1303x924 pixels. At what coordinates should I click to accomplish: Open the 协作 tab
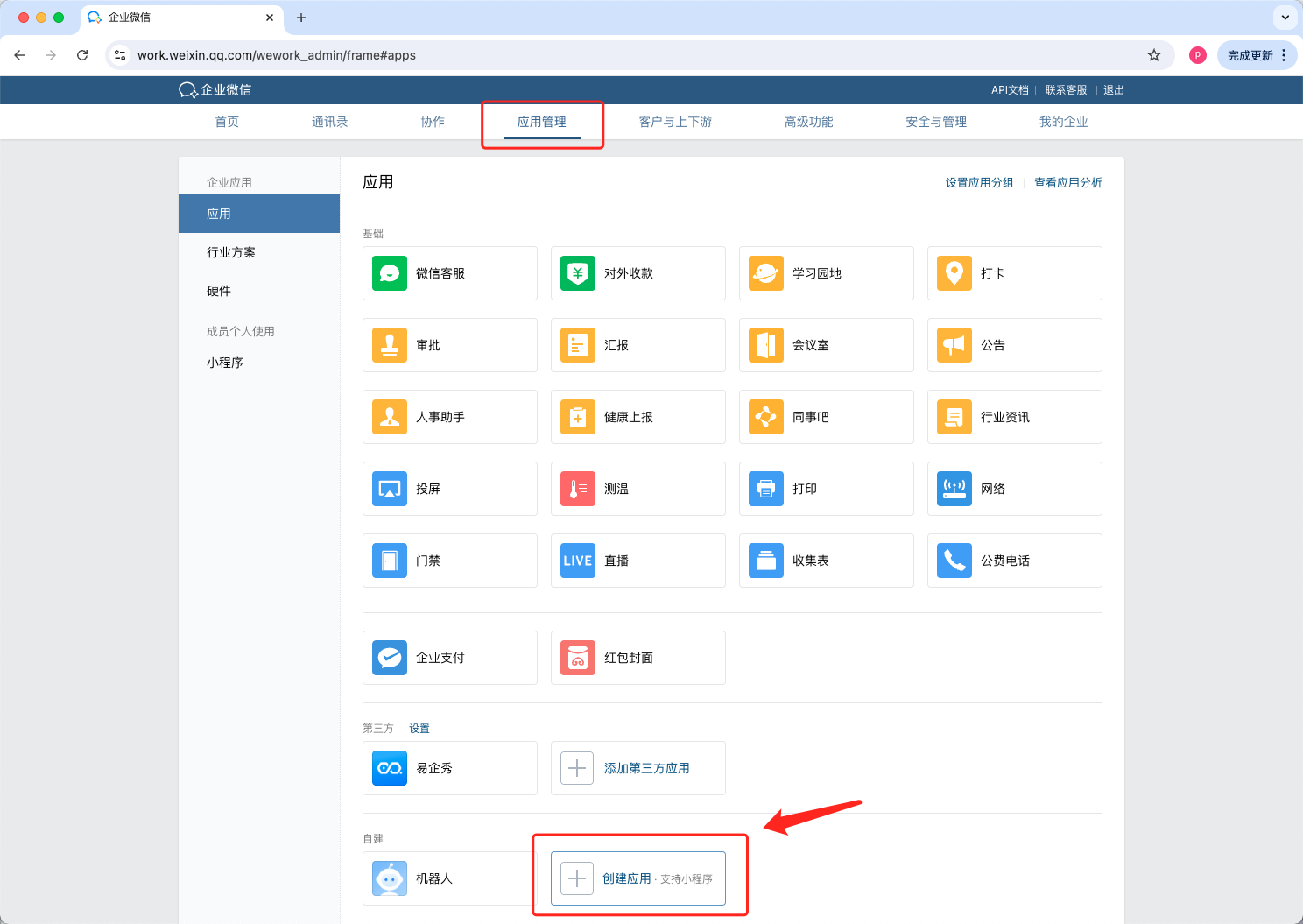(433, 122)
